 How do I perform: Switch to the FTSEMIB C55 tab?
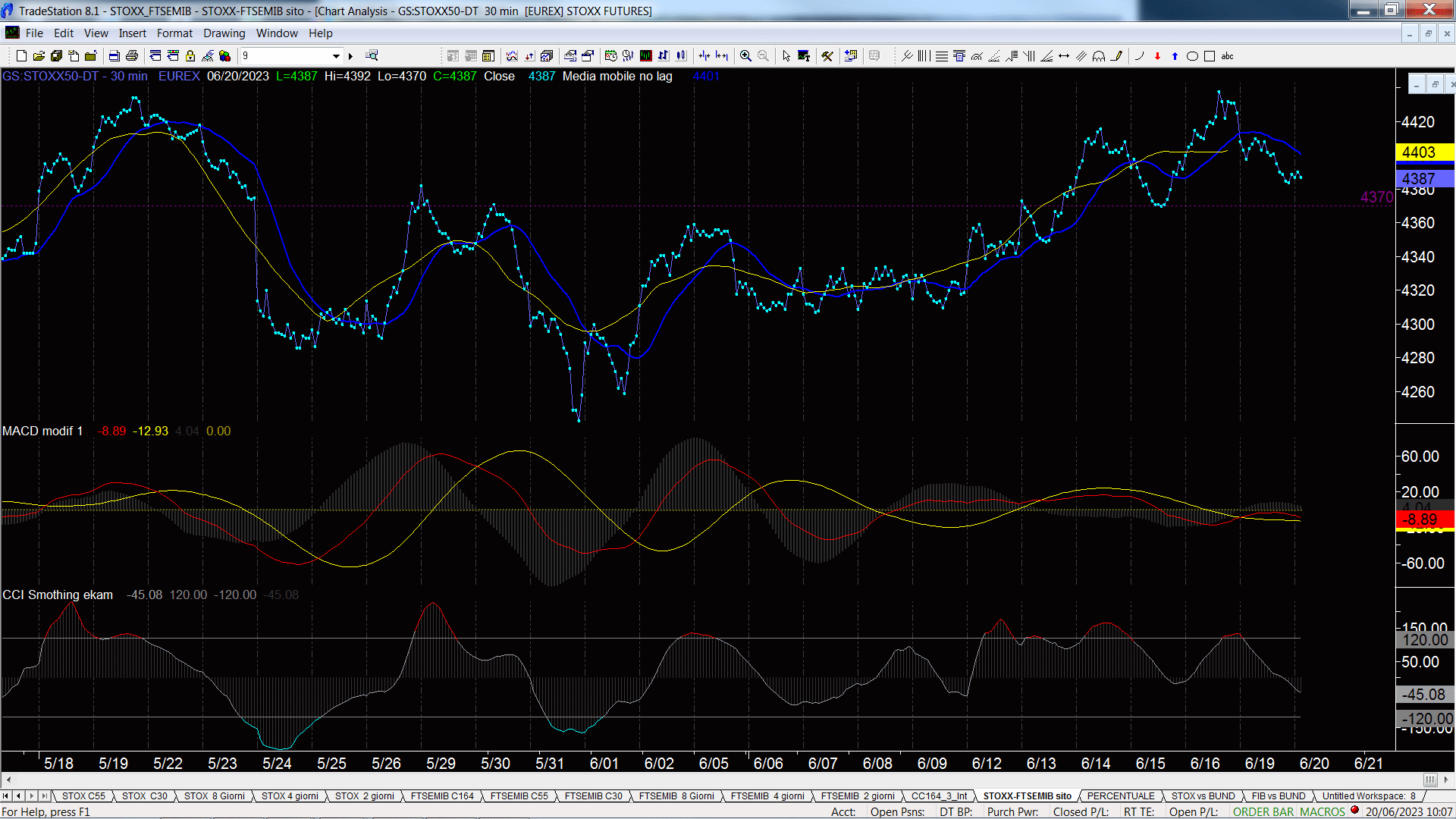(519, 796)
